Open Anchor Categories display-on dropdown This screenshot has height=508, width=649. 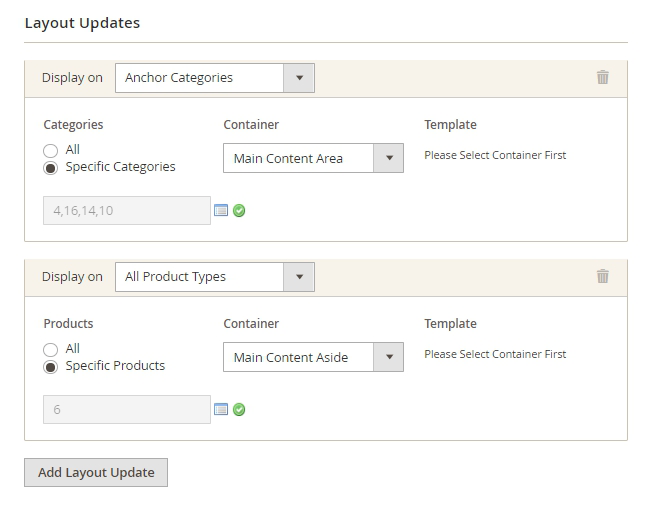pos(215,78)
